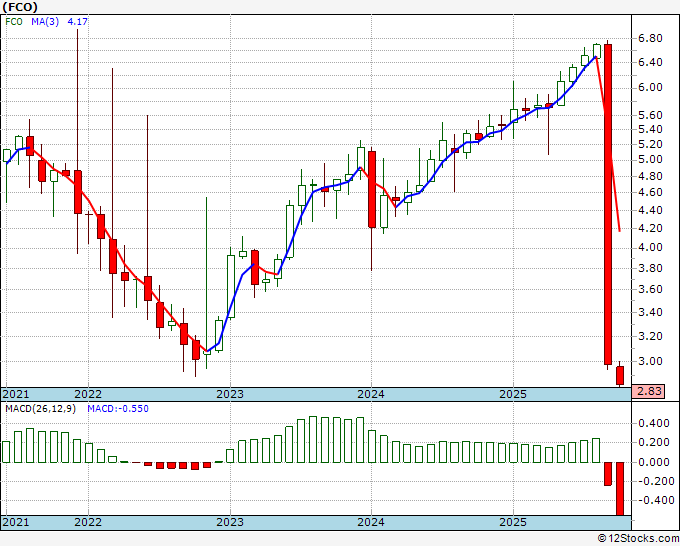Click the MA value 4.17
The image size is (680, 546).
click(78, 21)
